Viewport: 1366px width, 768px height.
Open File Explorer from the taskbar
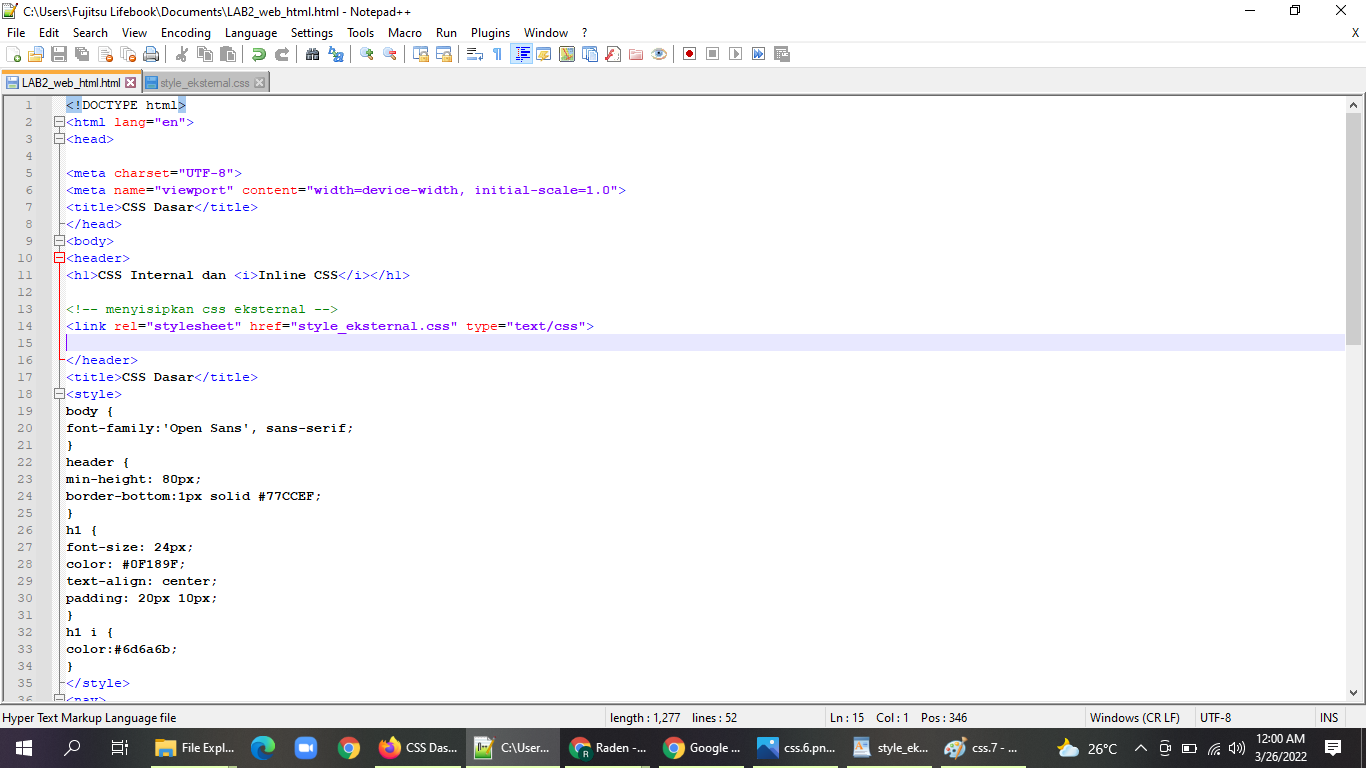click(195, 748)
